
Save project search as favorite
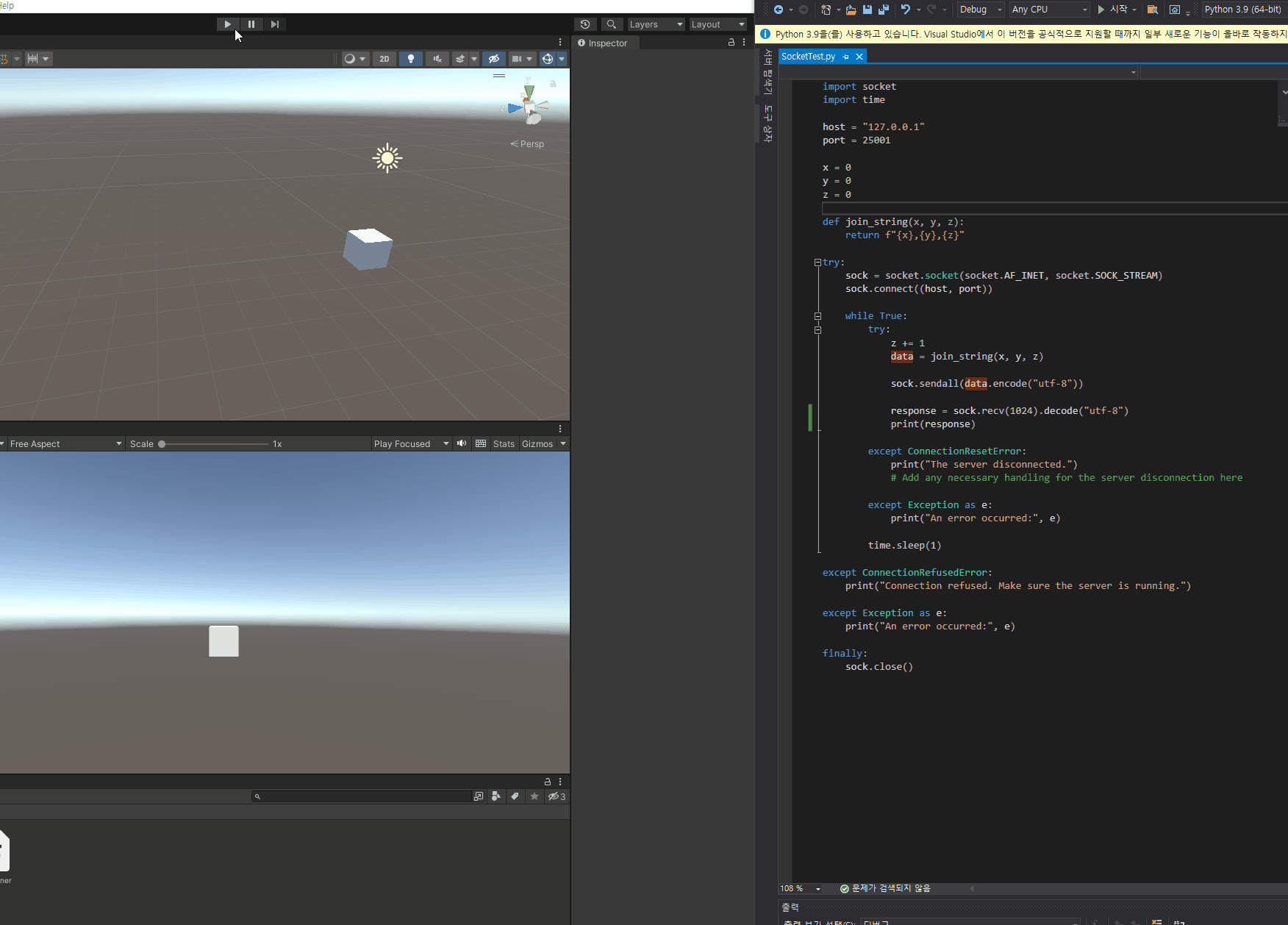pos(534,796)
